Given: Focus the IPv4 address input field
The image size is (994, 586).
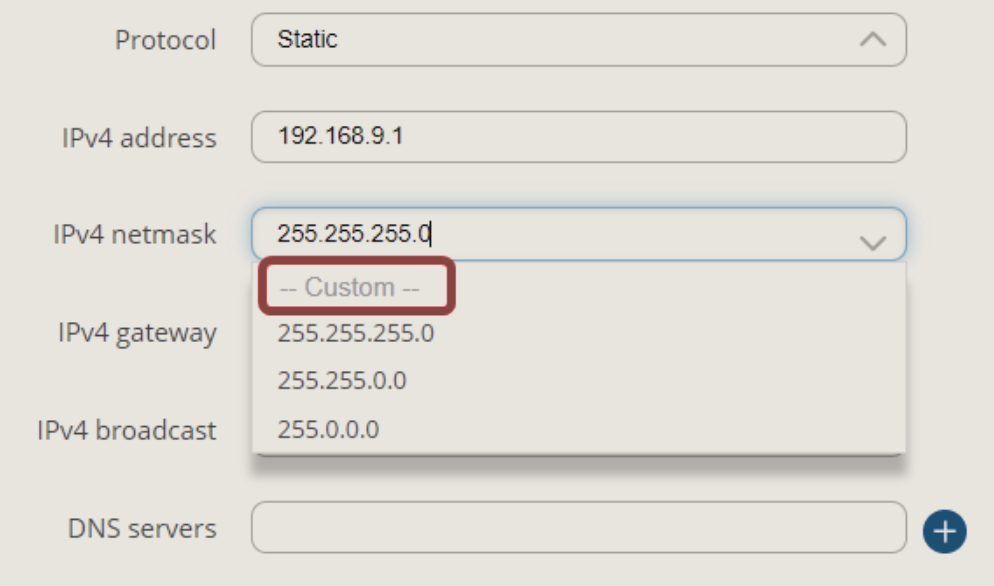Looking at the screenshot, I should 579,137.
